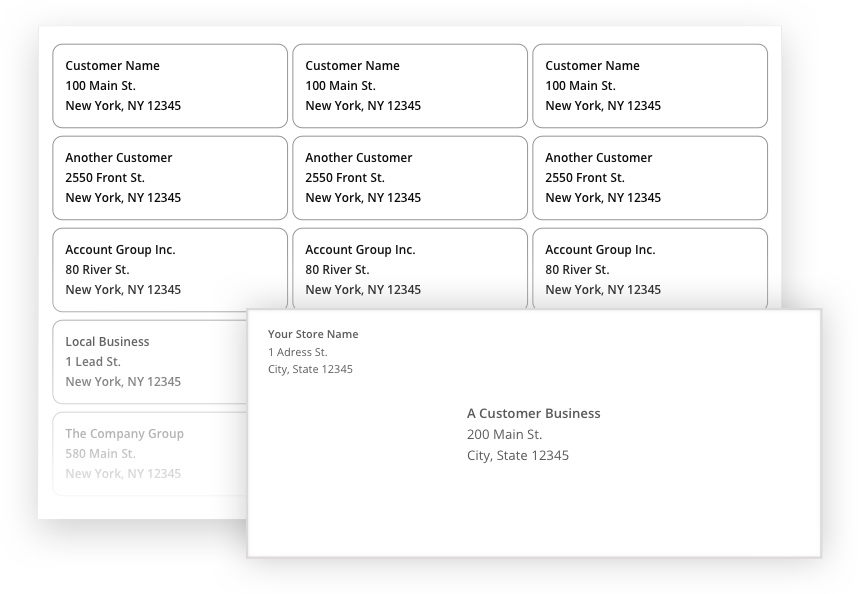Viewport: 858px width, 594px height.
Task: Pick the leftmost "Another Customer" label card
Action: coord(170,178)
